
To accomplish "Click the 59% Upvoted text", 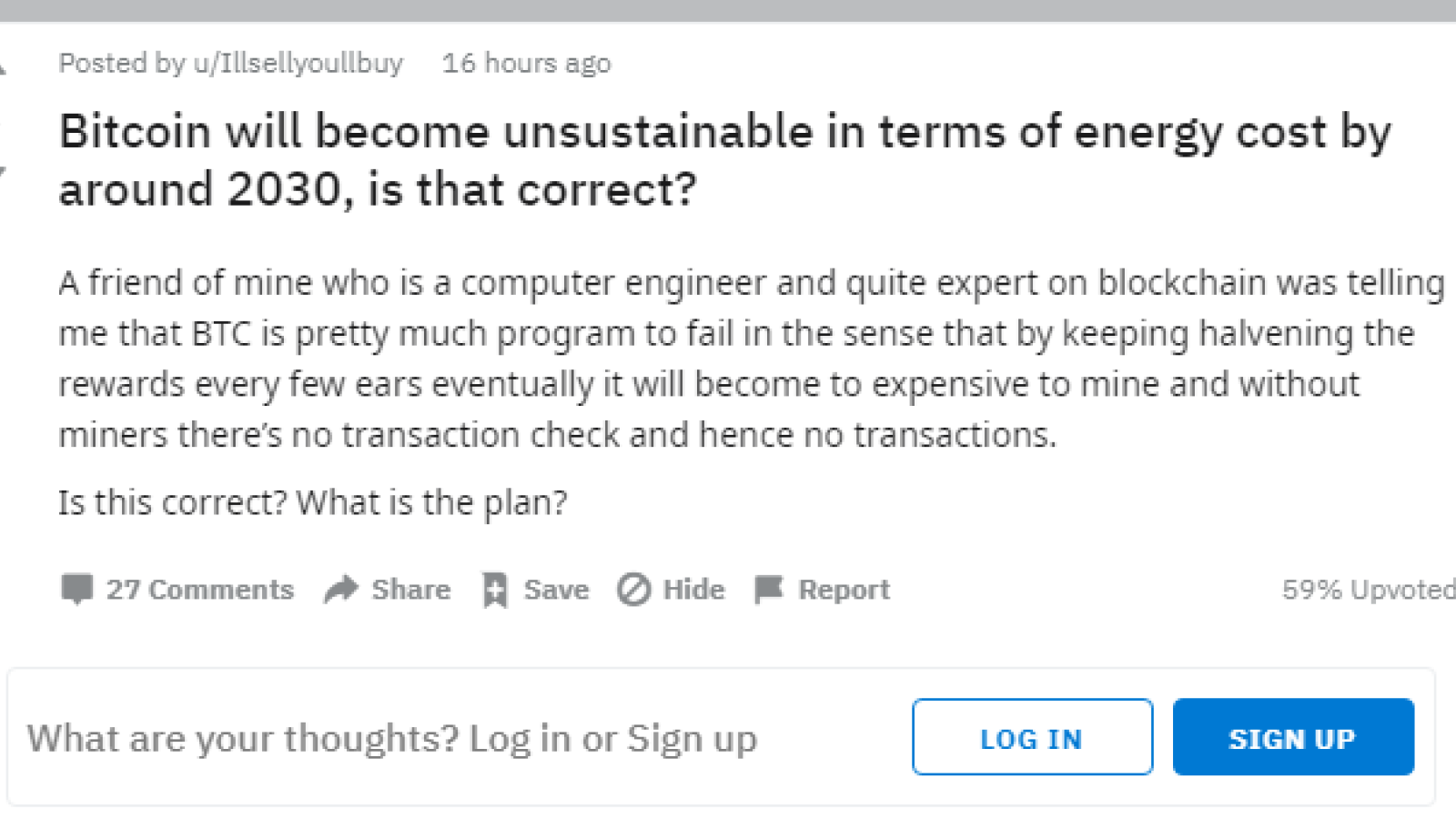I will 1369,590.
